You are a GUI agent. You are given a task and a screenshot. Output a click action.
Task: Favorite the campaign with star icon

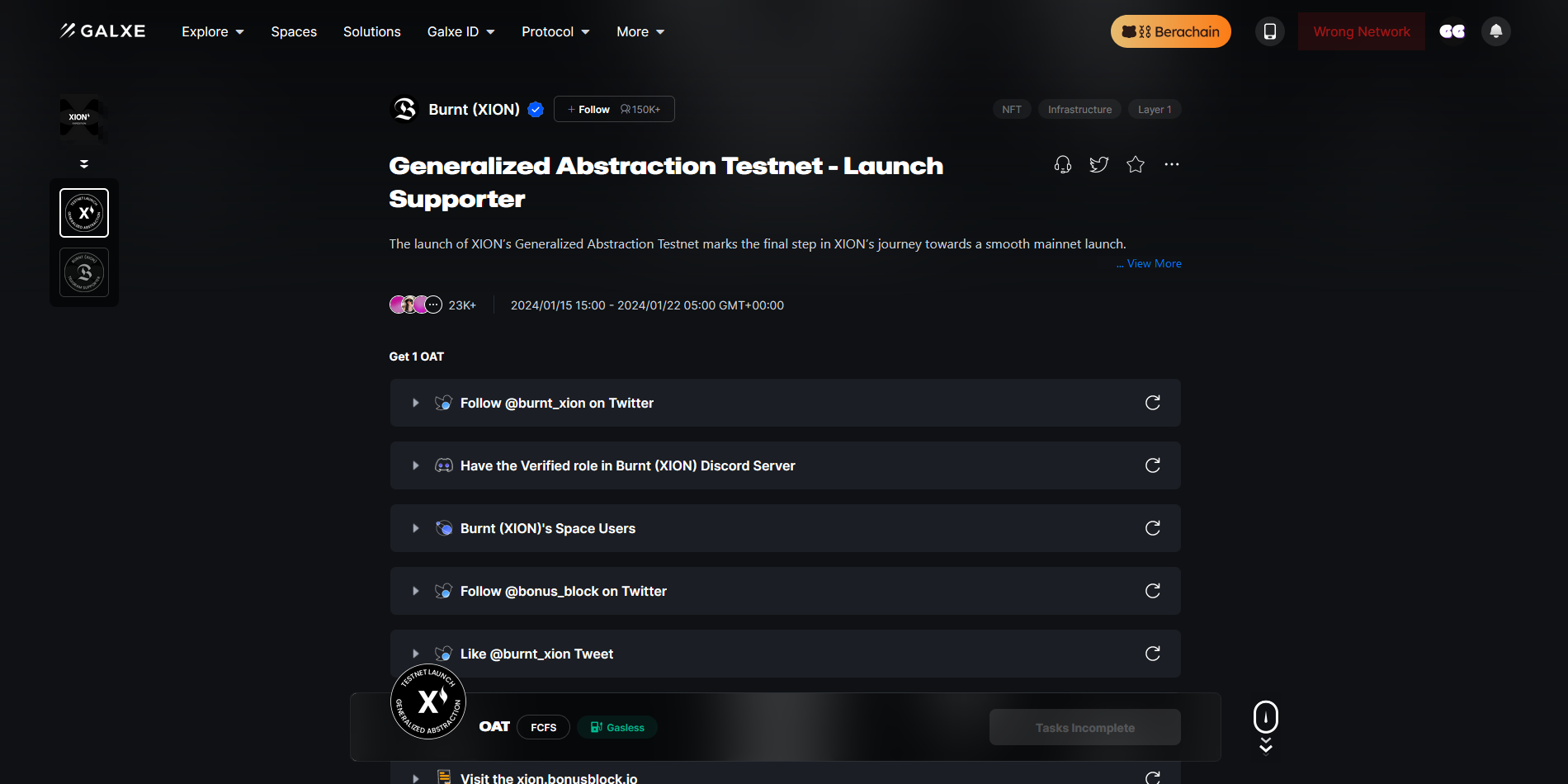click(x=1136, y=164)
